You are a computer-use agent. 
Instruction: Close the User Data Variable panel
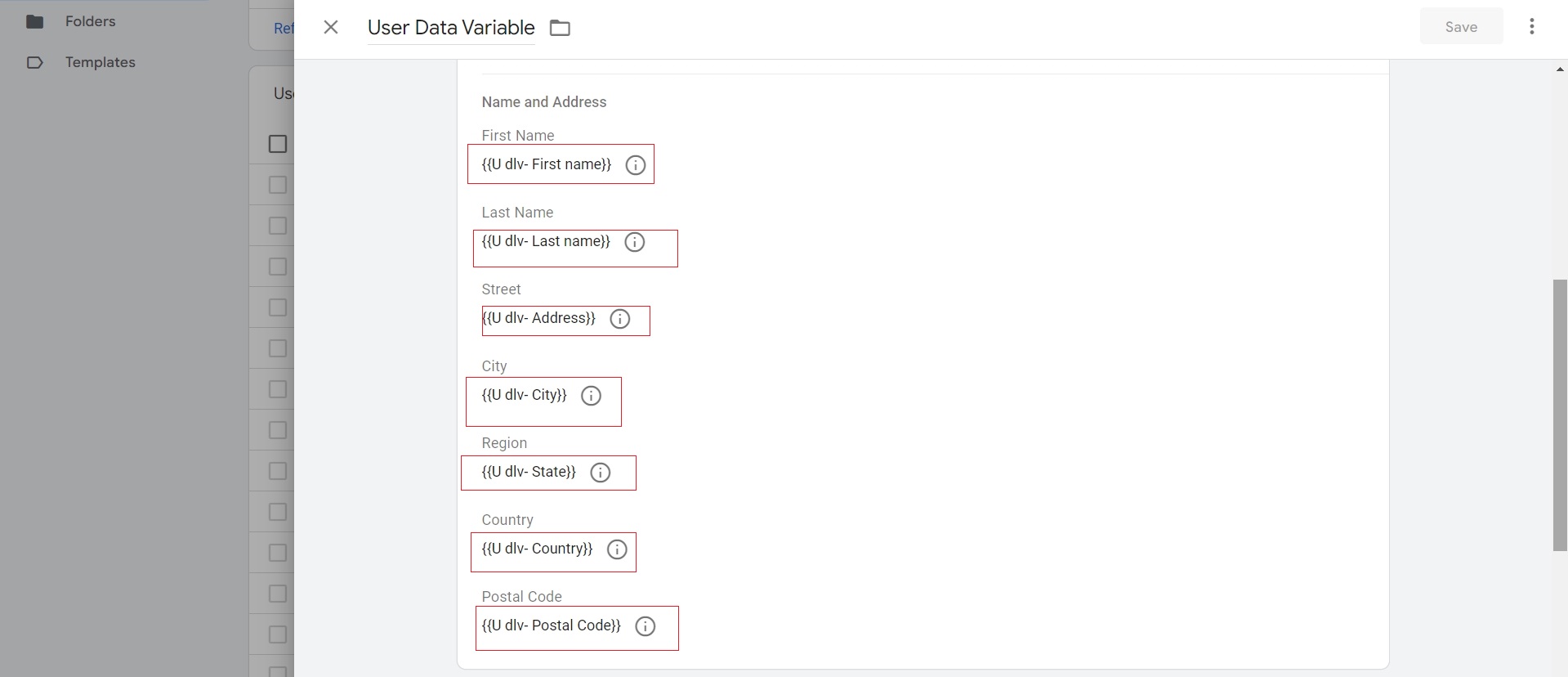(331, 27)
